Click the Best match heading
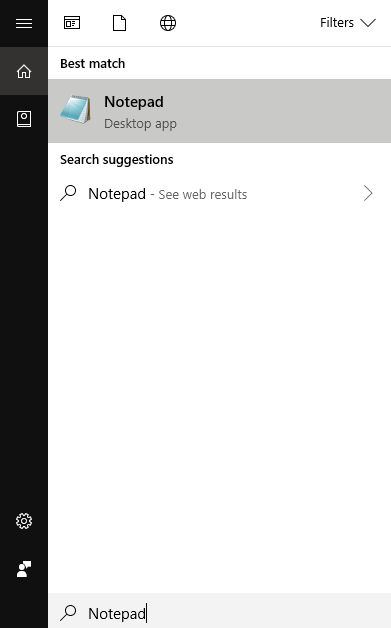This screenshot has height=628, width=391. click(x=93, y=63)
